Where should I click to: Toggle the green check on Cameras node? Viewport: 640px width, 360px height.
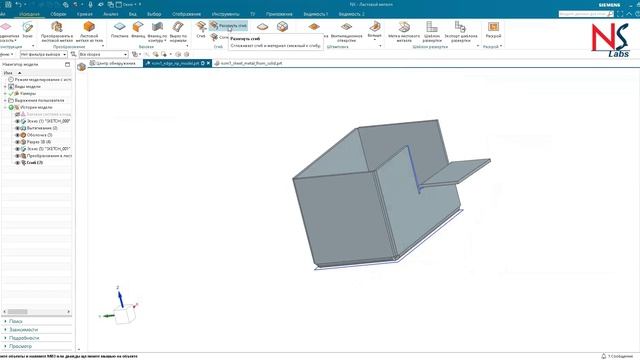tap(11, 93)
